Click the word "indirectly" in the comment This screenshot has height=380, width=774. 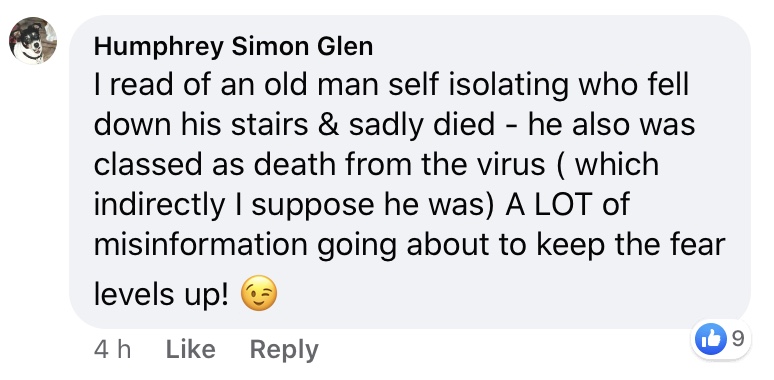159,206
